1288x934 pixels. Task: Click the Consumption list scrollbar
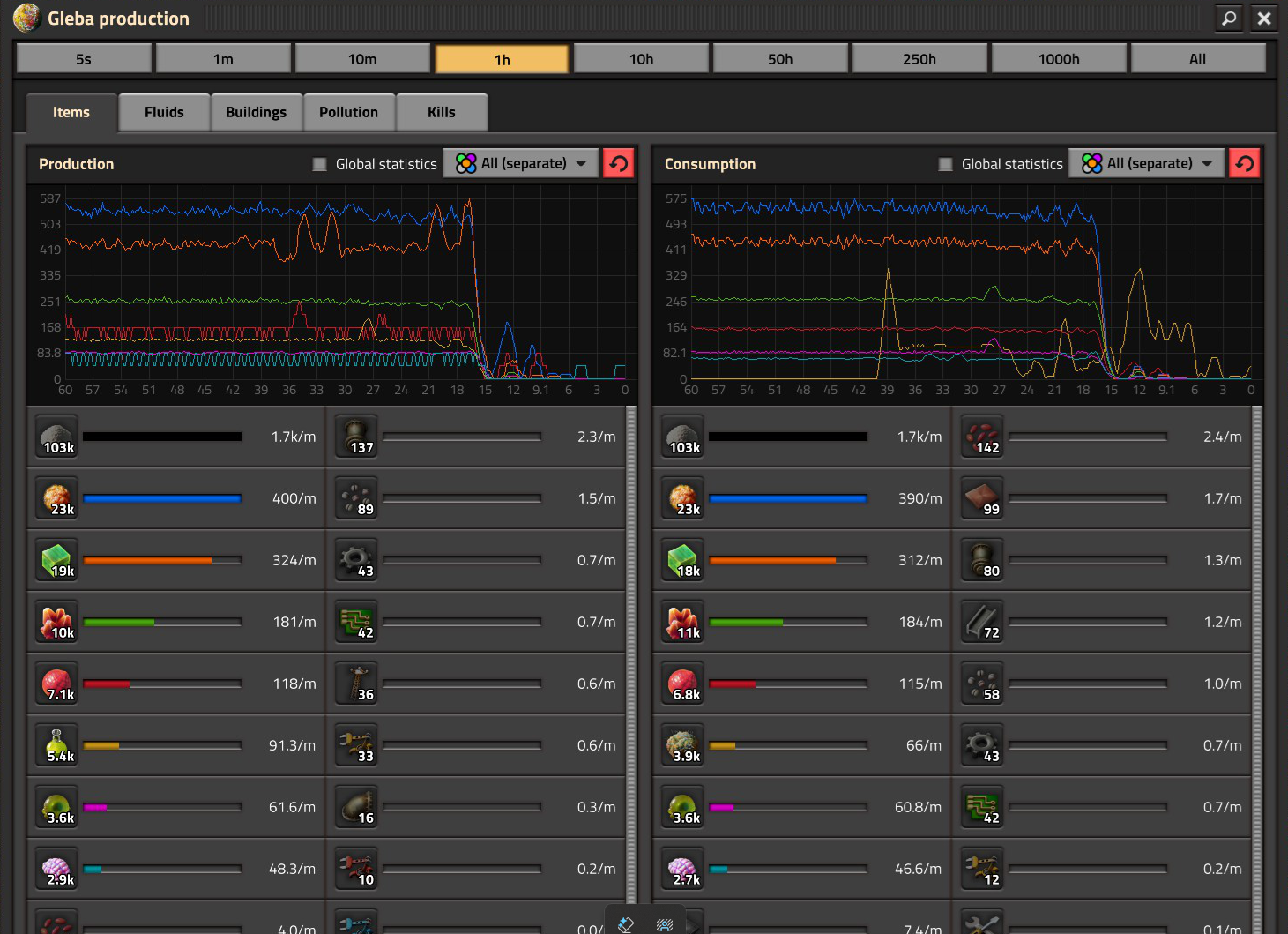click(1256, 669)
